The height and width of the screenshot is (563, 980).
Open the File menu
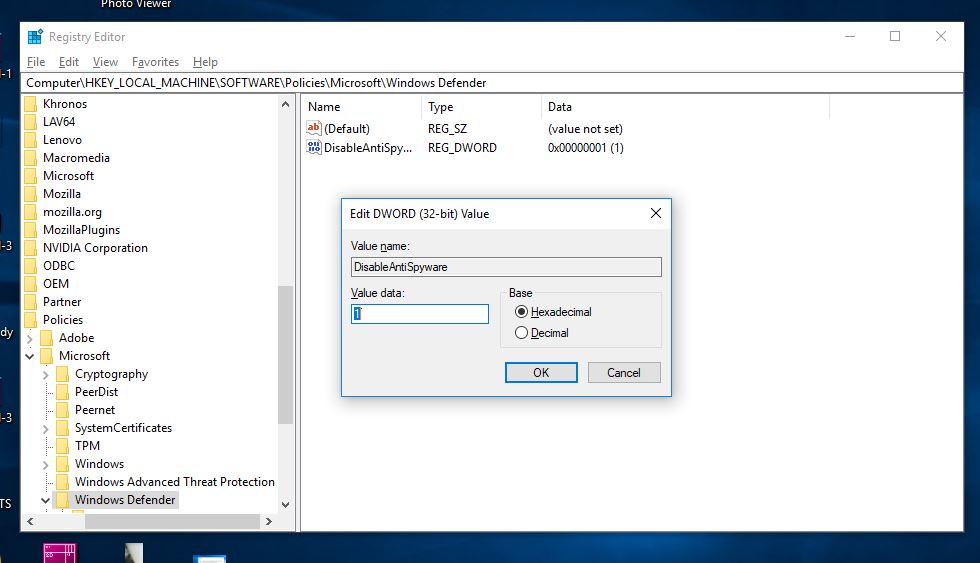[x=36, y=62]
